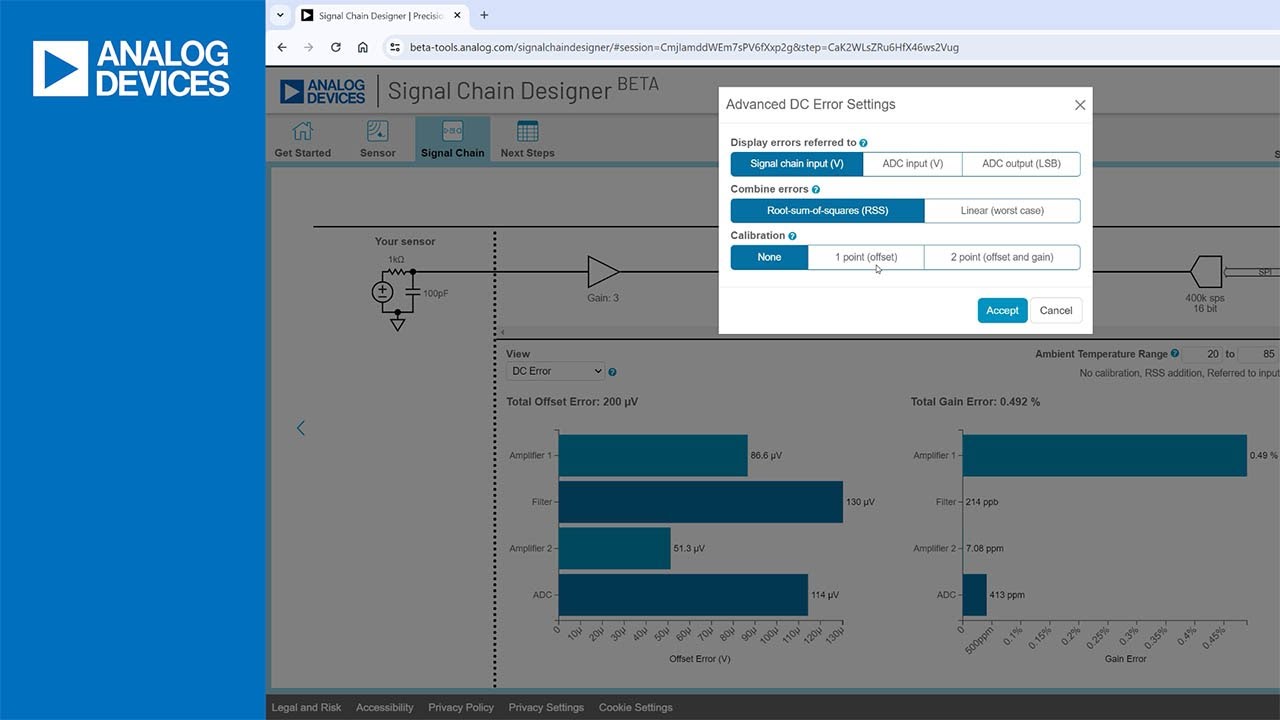Screen dimensions: 1280x720
Task: Open a new browser tab
Action: (x=484, y=15)
